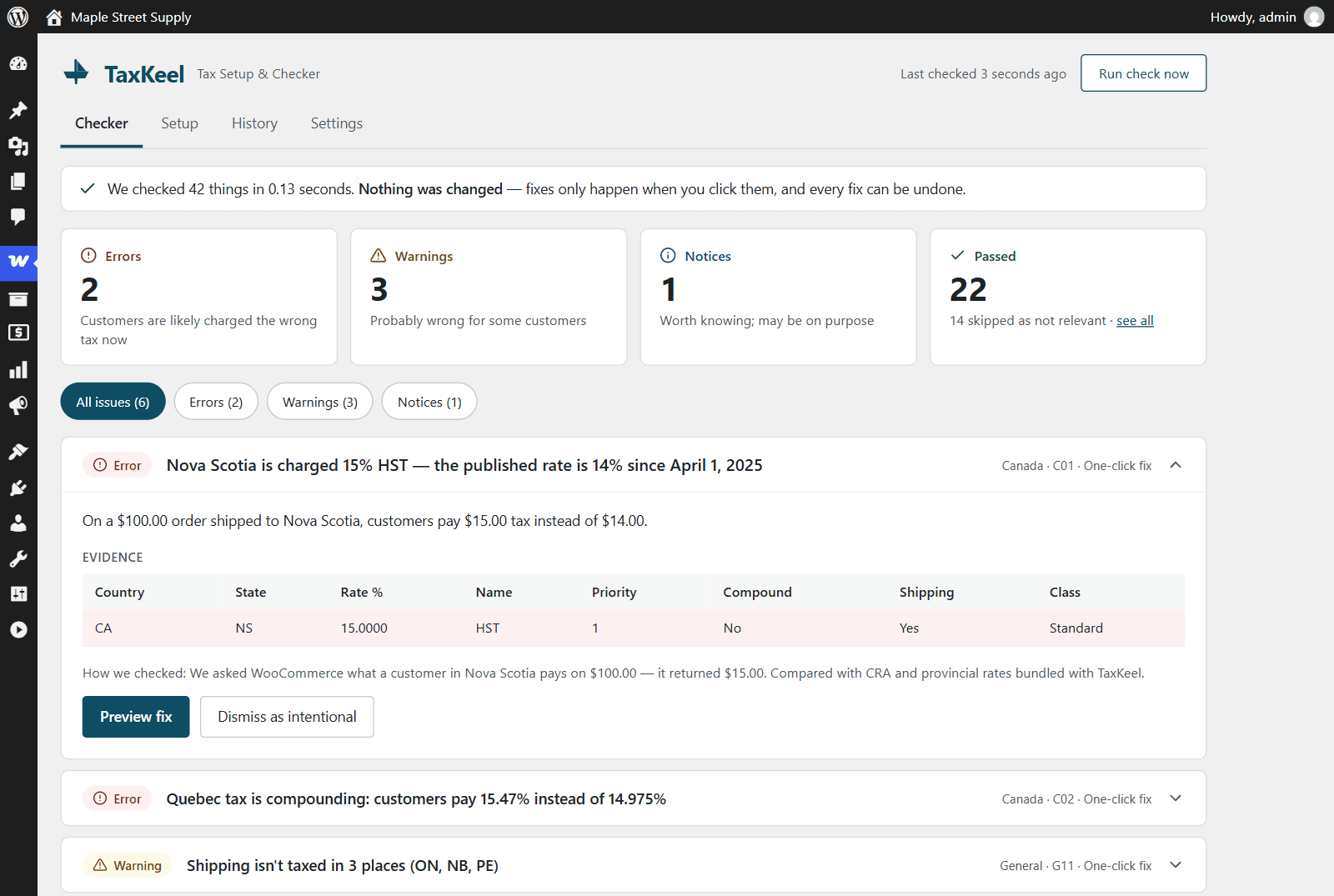Click the Warning badge on shipping row
The width and height of the screenshot is (1334, 896).
point(127,865)
